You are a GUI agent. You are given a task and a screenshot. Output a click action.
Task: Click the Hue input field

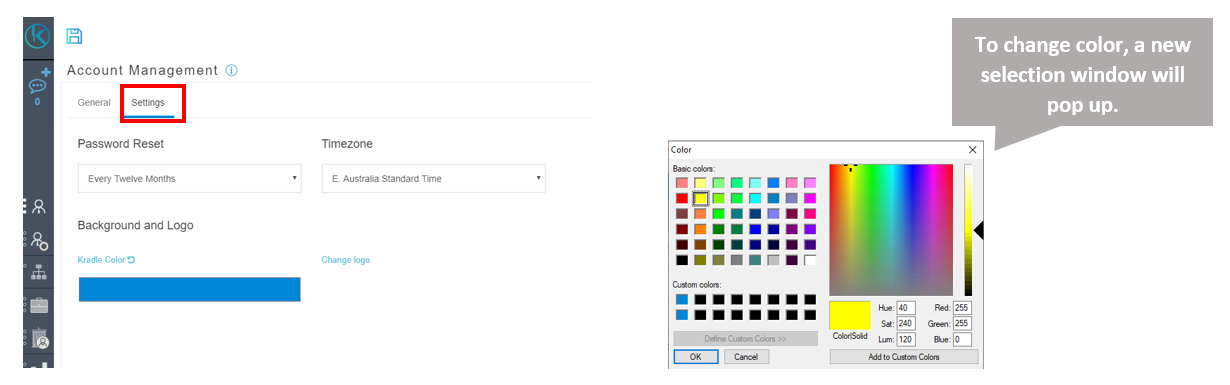(x=907, y=307)
